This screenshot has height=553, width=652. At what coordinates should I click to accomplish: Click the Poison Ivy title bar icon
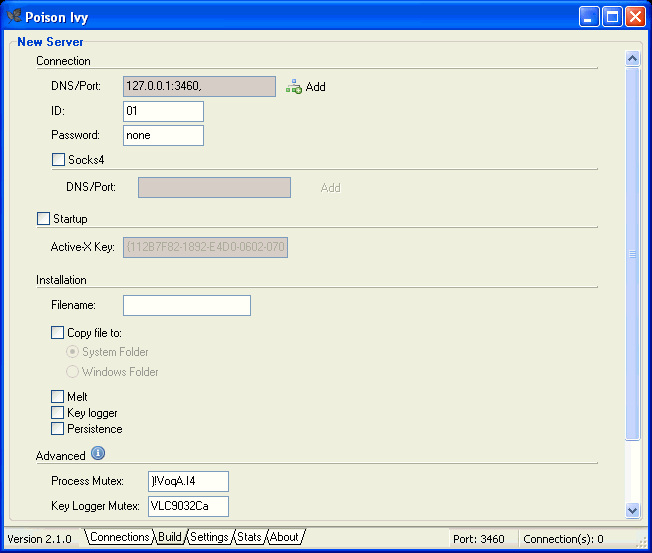(13, 16)
